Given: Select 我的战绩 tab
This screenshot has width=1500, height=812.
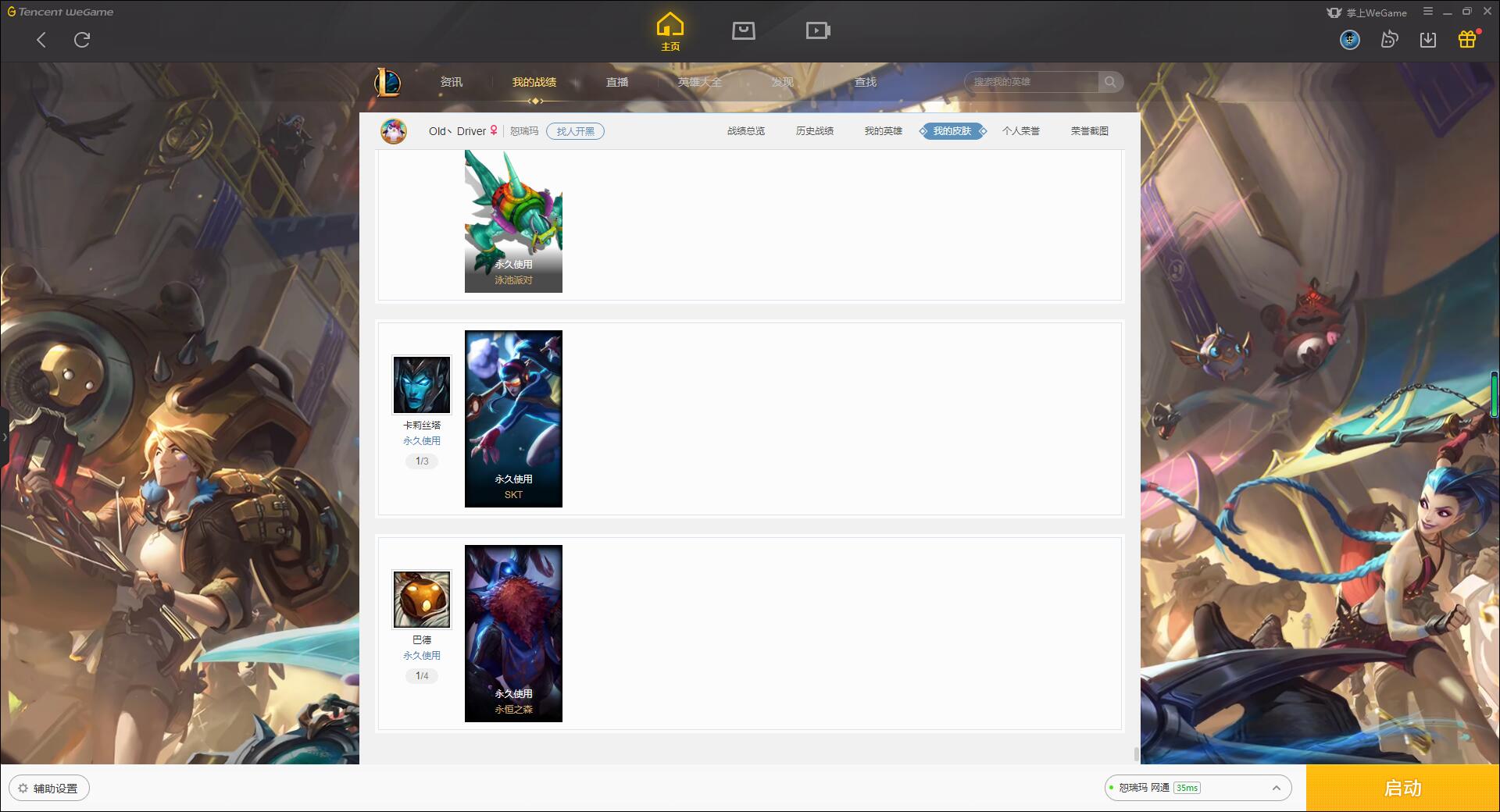Looking at the screenshot, I should [x=534, y=82].
